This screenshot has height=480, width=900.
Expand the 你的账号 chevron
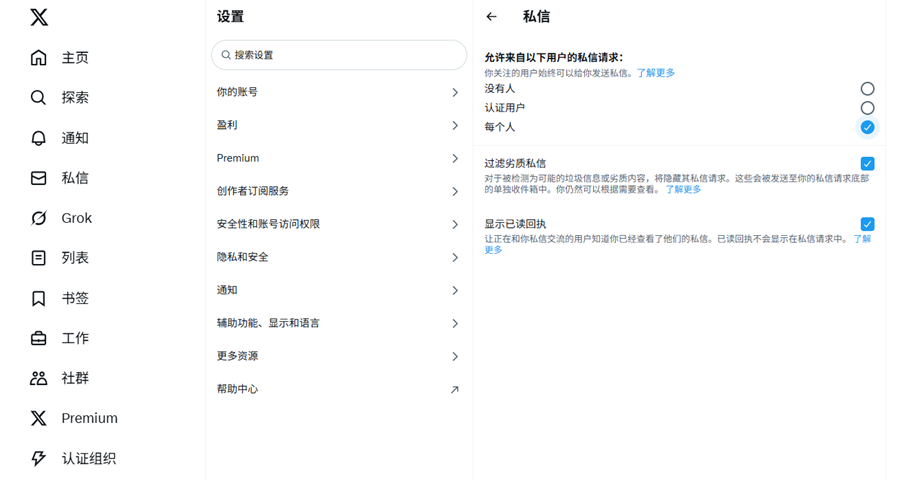(455, 92)
